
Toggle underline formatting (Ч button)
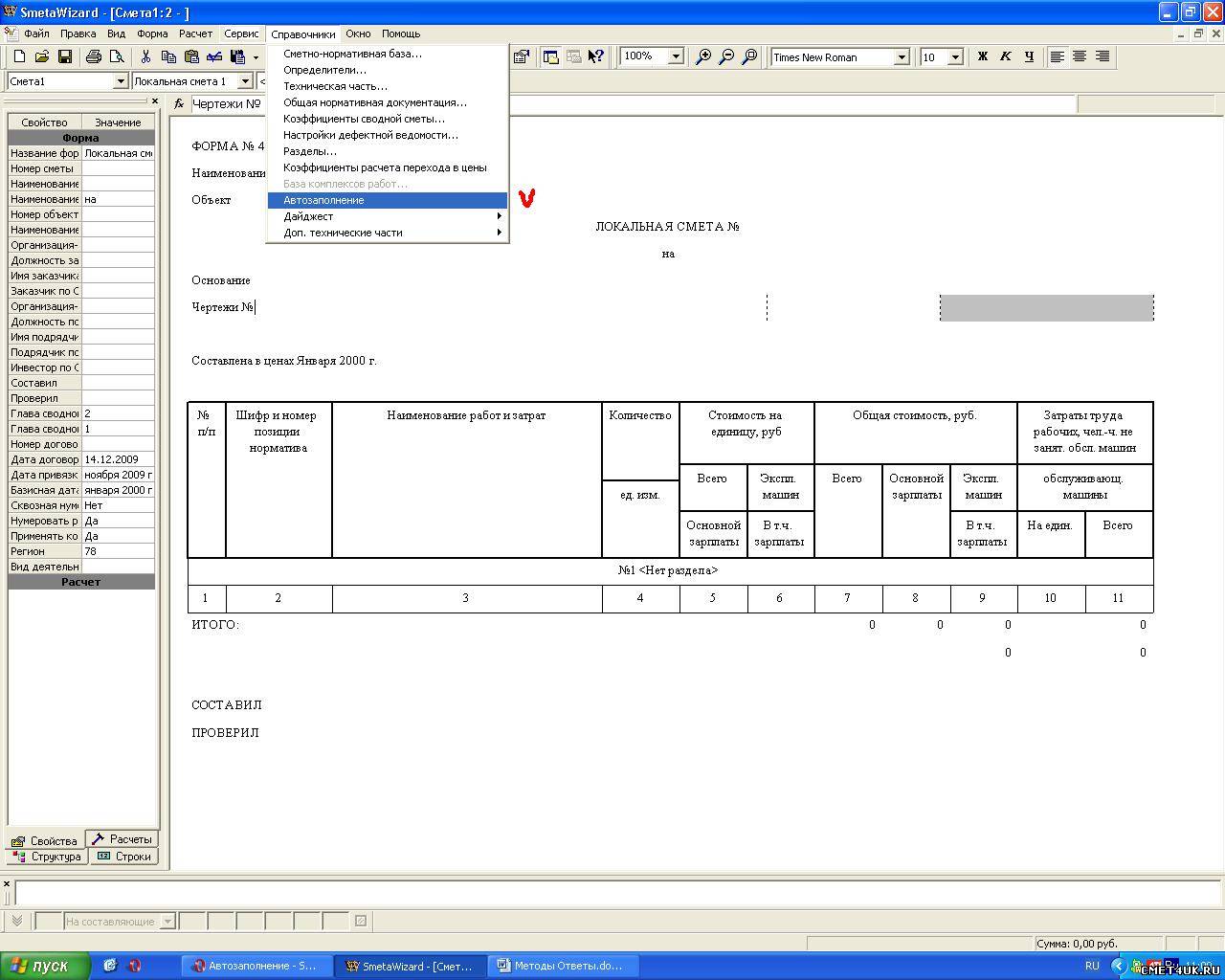[x=1029, y=57]
